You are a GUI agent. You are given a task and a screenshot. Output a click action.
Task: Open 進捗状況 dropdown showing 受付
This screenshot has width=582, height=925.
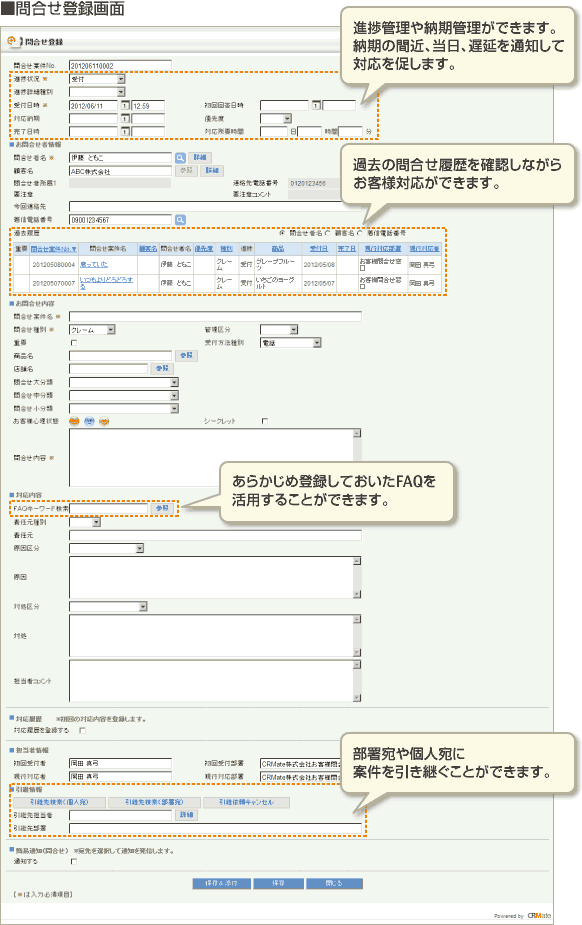coord(97,79)
